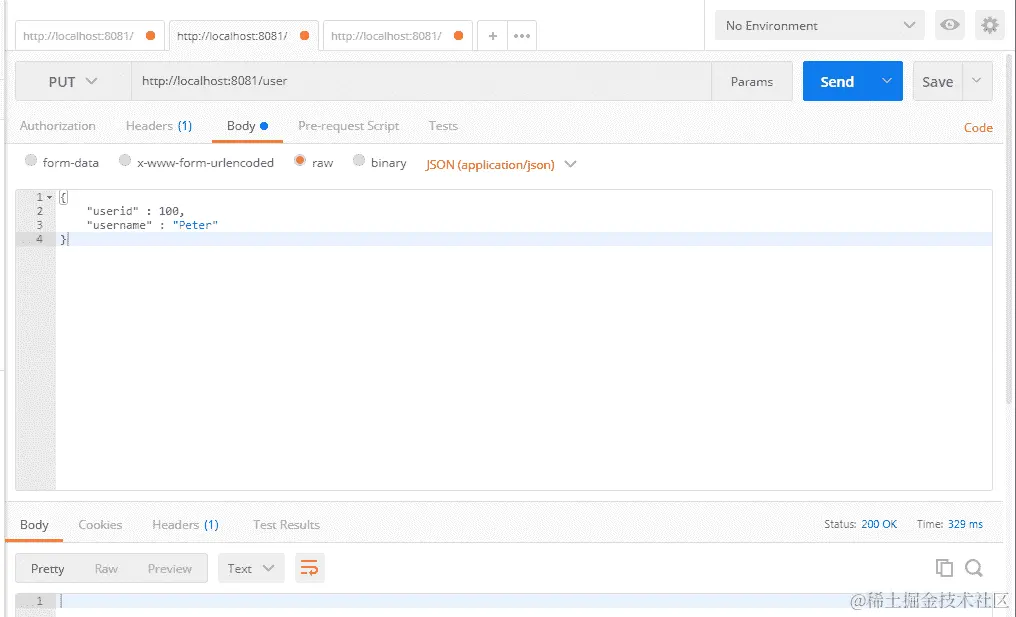Switch to first localhost:8081 request tab
Image resolution: width=1016 pixels, height=617 pixels.
[78, 36]
